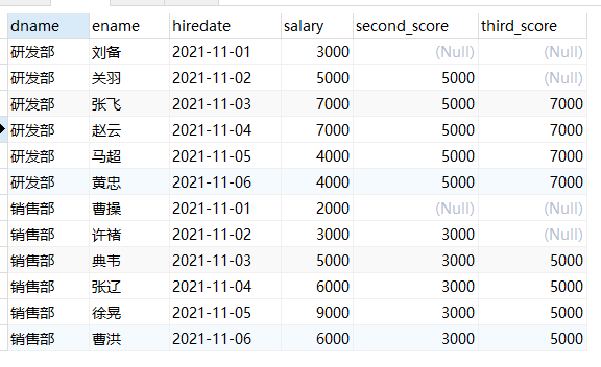Image resolution: width=601 pixels, height=367 pixels.
Task: Select the cell containing 关羽
Action: click(129, 78)
